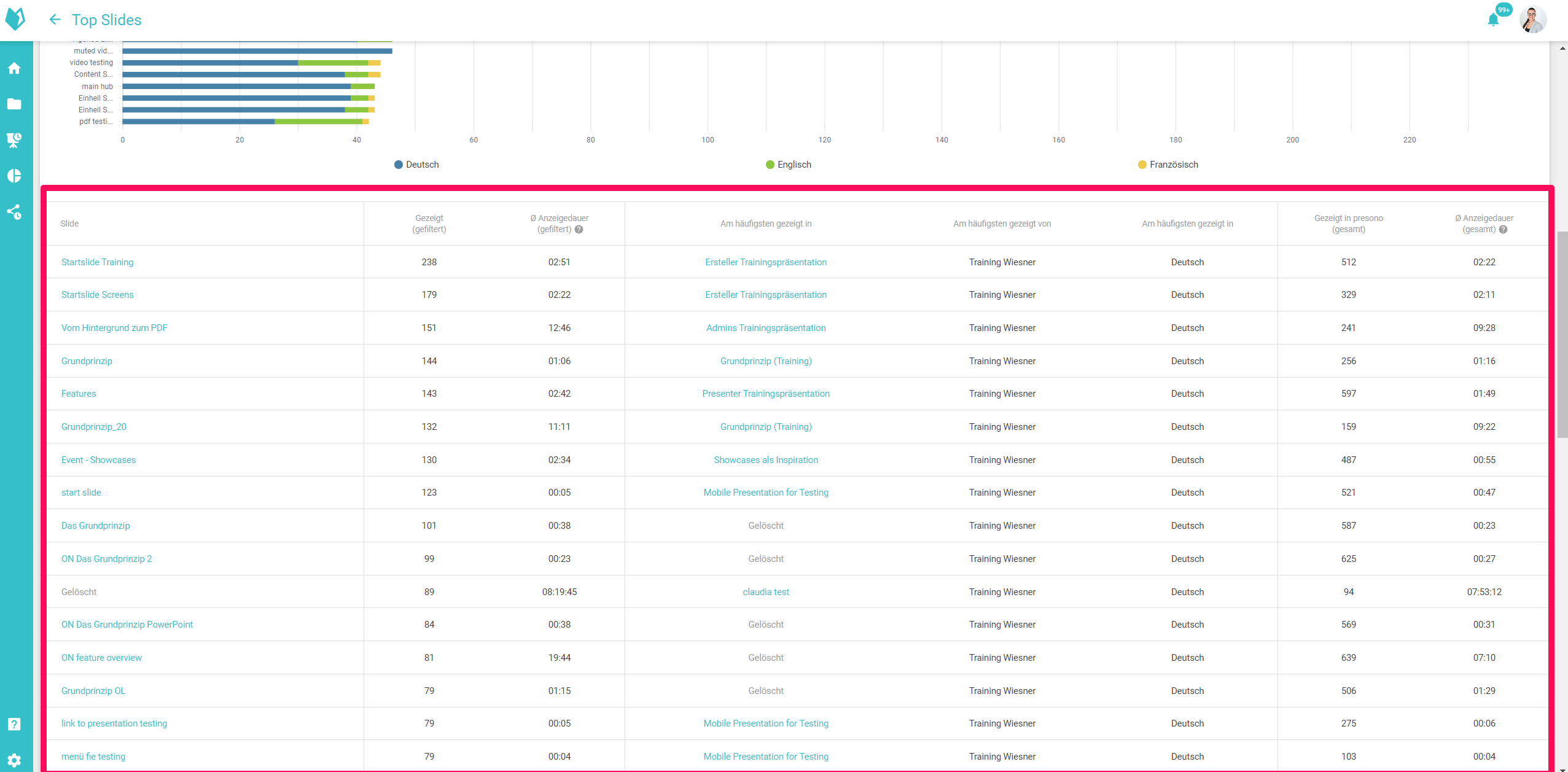Open the menü fie testing slide link

tap(93, 757)
